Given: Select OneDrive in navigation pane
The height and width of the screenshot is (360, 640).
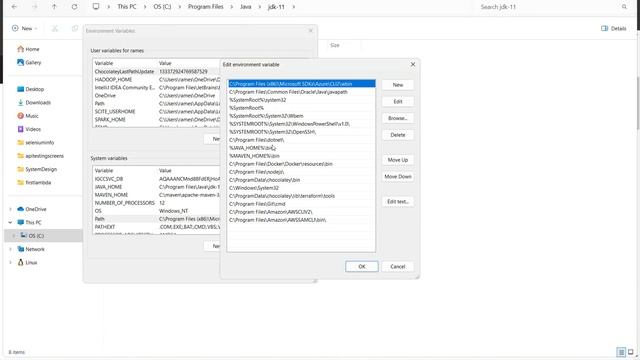Looking at the screenshot, I should pyautogui.click(x=32, y=209).
